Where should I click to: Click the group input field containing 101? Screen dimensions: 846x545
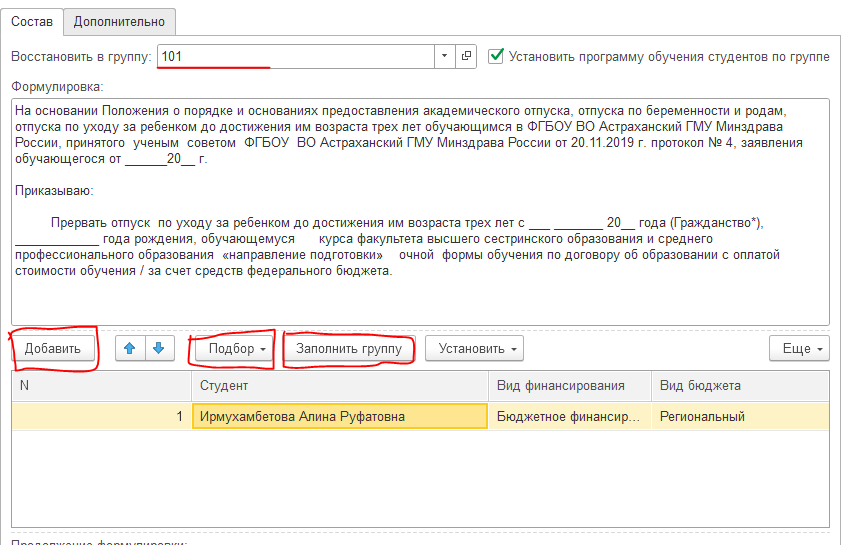296,57
